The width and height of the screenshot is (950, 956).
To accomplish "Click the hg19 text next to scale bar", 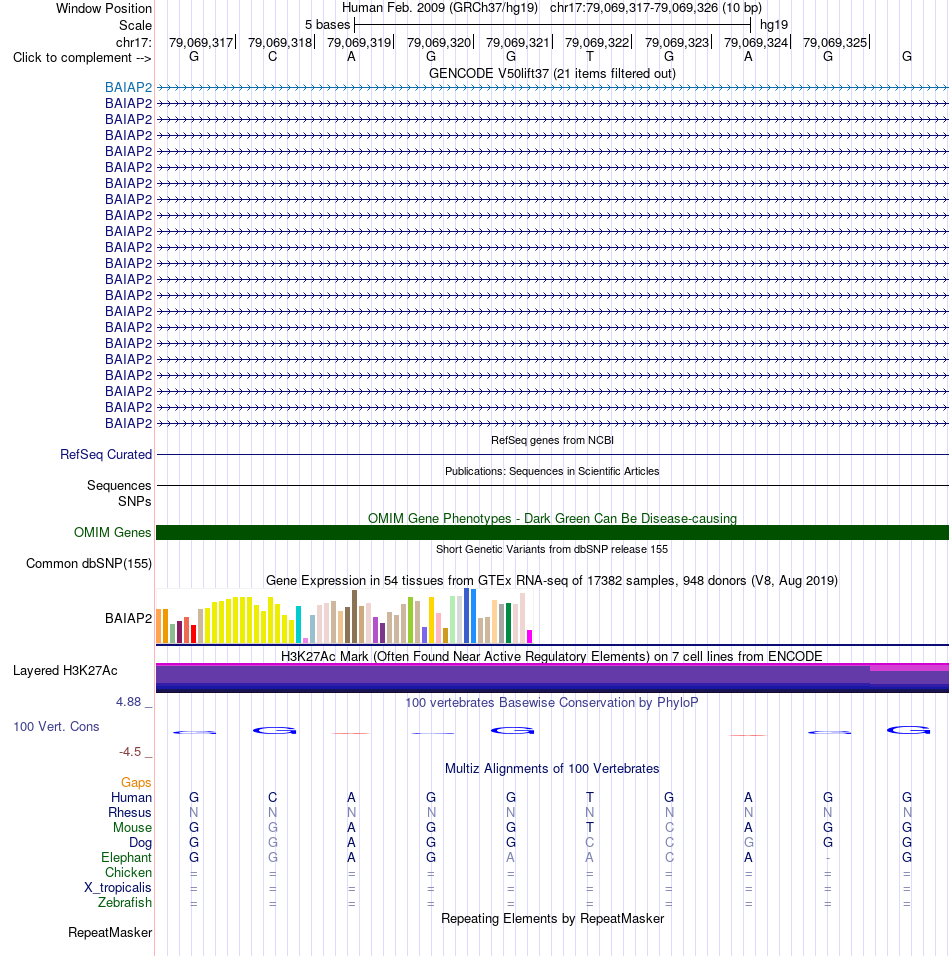I will pyautogui.click(x=774, y=25).
